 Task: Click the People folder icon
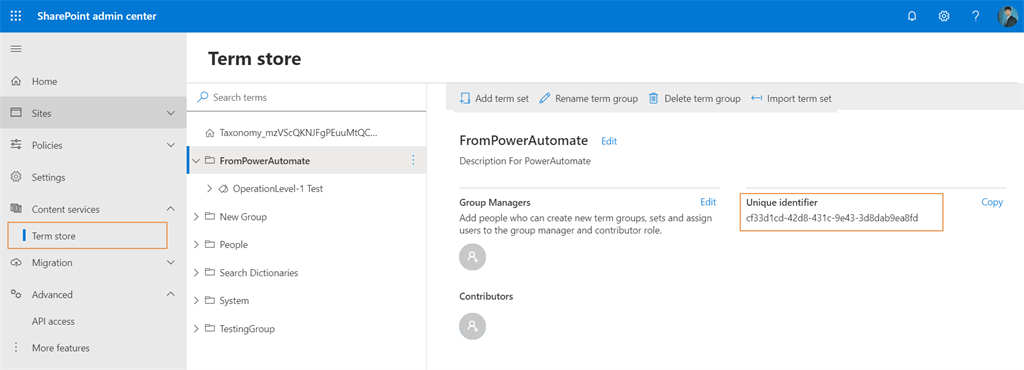click(x=210, y=245)
